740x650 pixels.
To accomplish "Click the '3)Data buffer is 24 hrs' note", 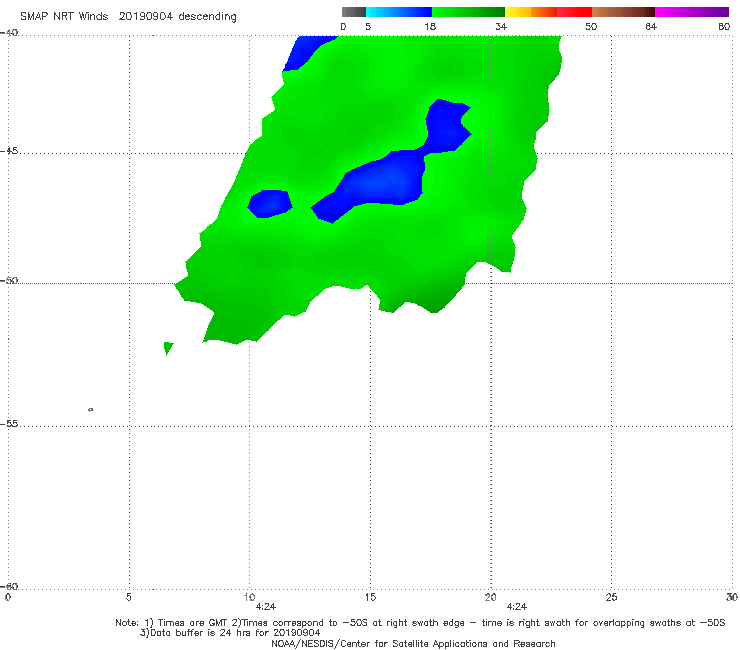I will (x=230, y=633).
